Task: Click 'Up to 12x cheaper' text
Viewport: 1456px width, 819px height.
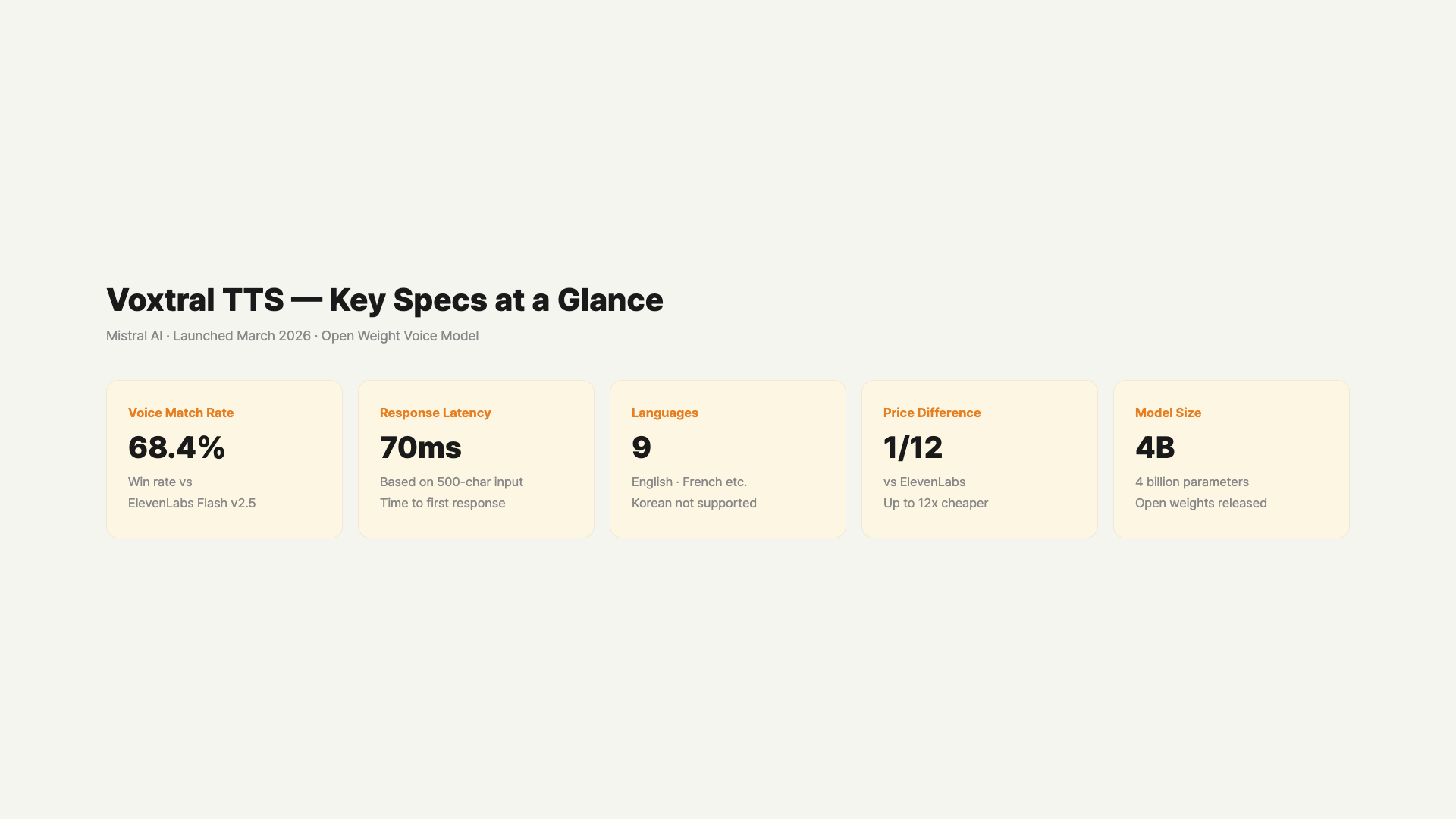Action: coord(936,503)
